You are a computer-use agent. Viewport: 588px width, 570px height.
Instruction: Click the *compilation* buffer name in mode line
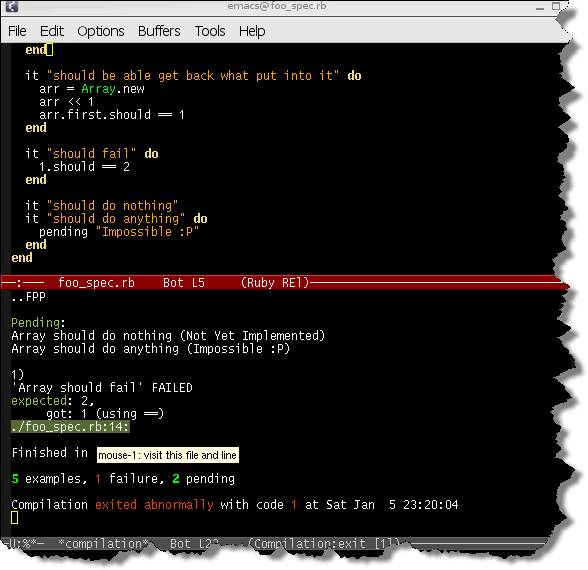[x=104, y=543]
